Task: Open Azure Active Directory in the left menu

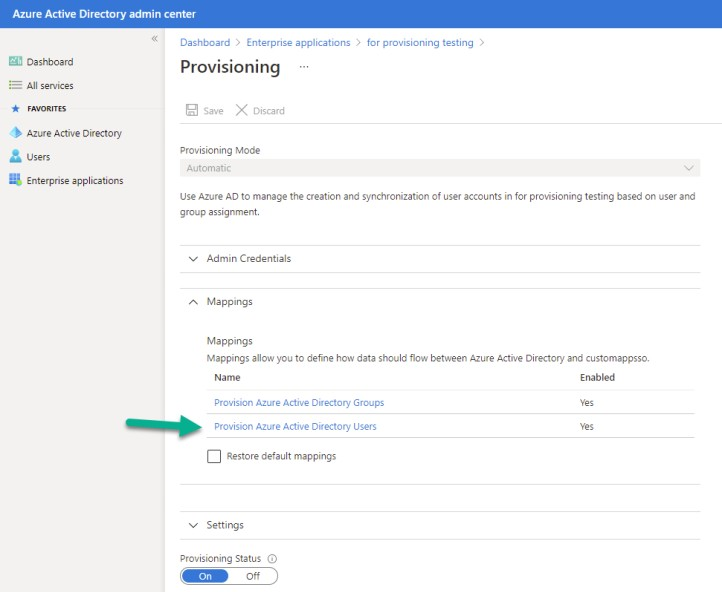Action: [74, 133]
